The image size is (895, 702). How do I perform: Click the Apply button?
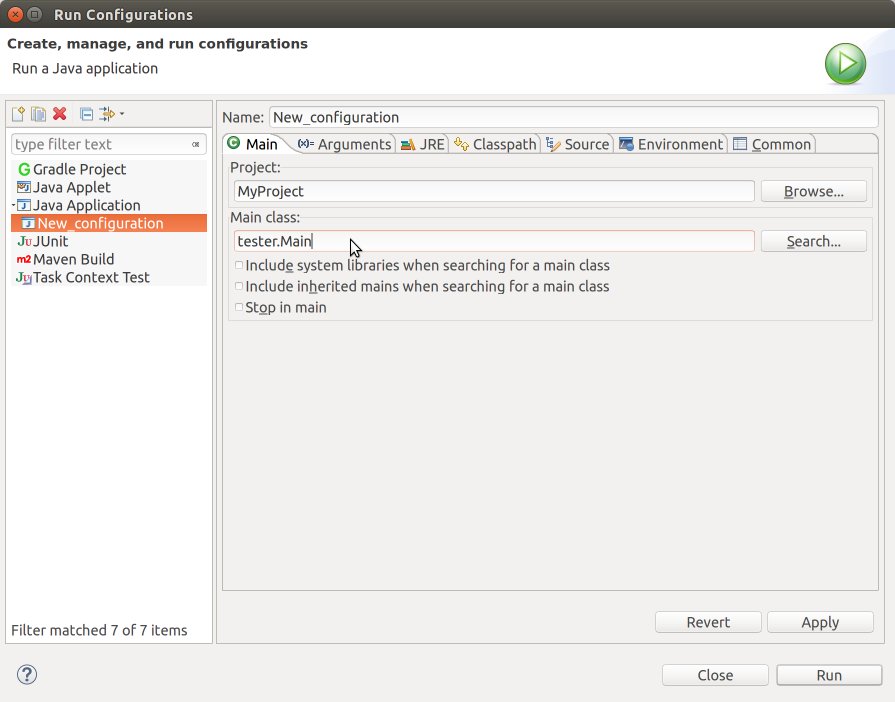819,622
